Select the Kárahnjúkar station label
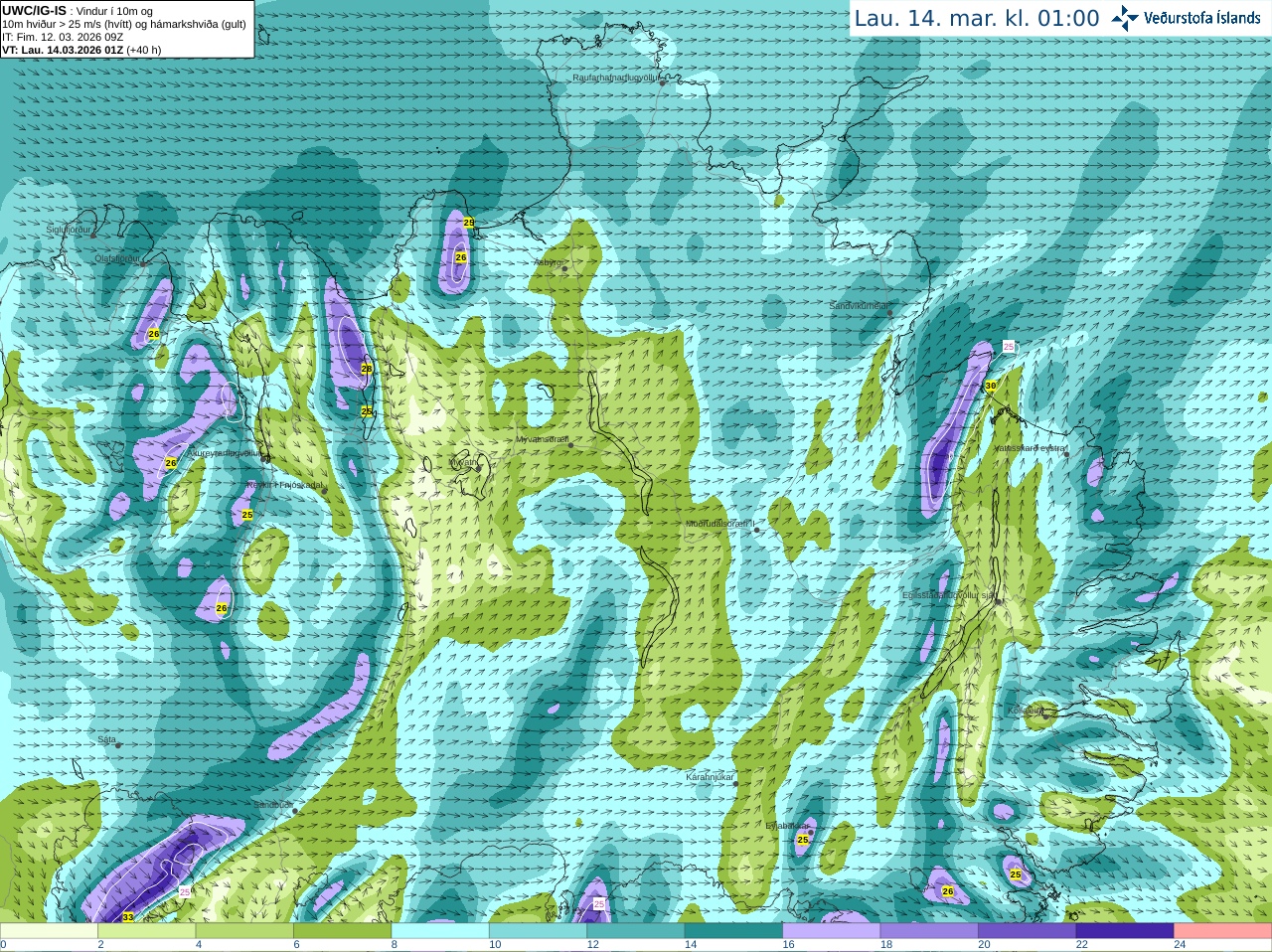This screenshot has width=1272, height=952. (x=710, y=777)
